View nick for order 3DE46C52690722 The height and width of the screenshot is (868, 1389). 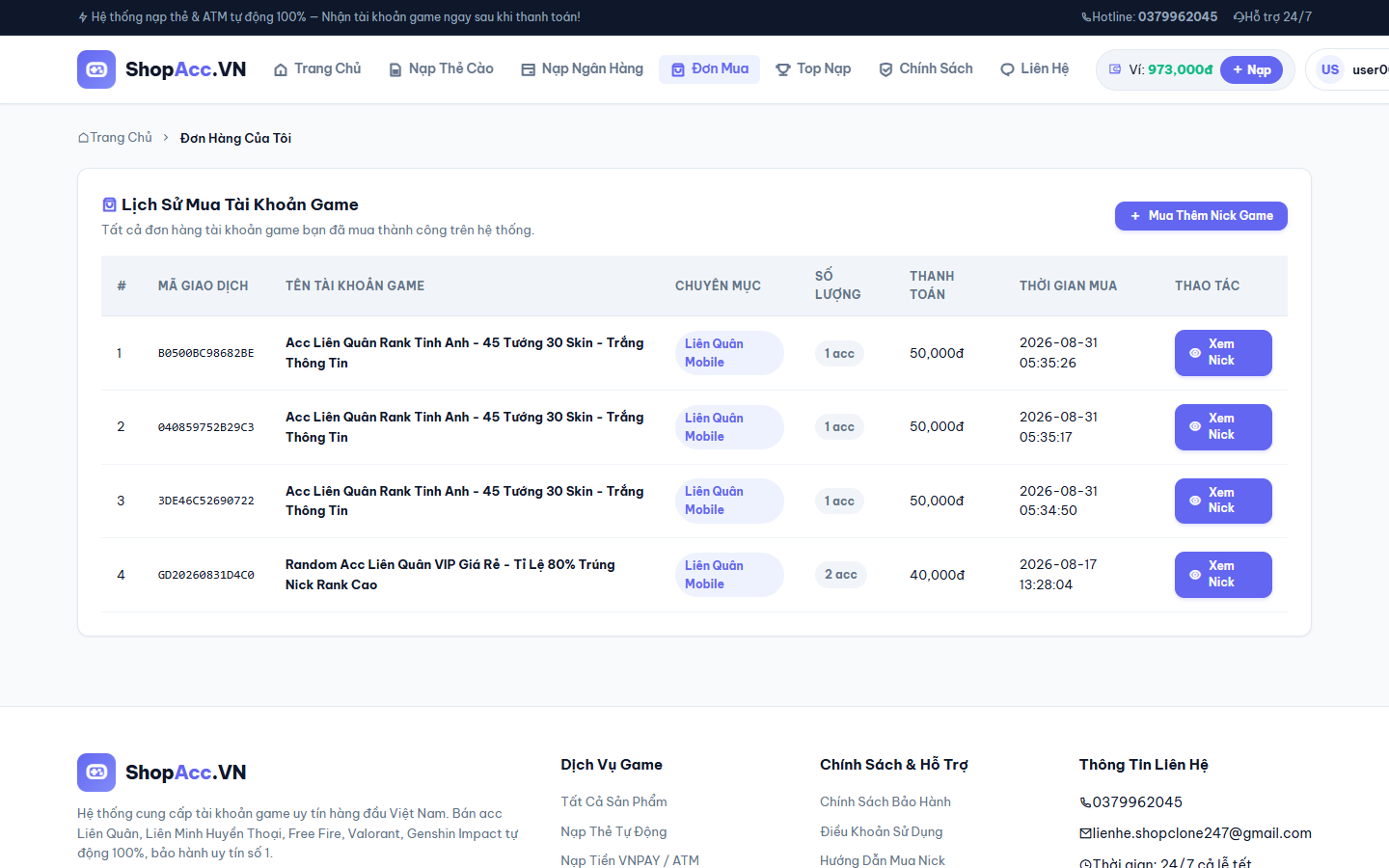1223,501
